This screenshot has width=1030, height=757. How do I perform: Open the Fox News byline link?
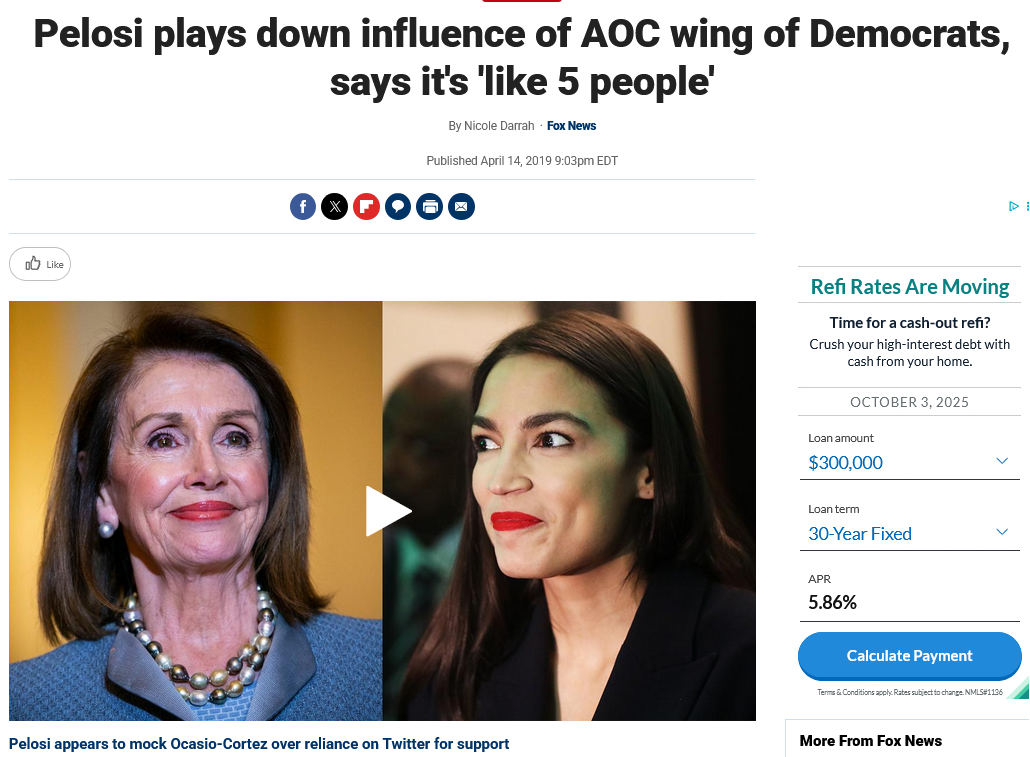point(571,126)
